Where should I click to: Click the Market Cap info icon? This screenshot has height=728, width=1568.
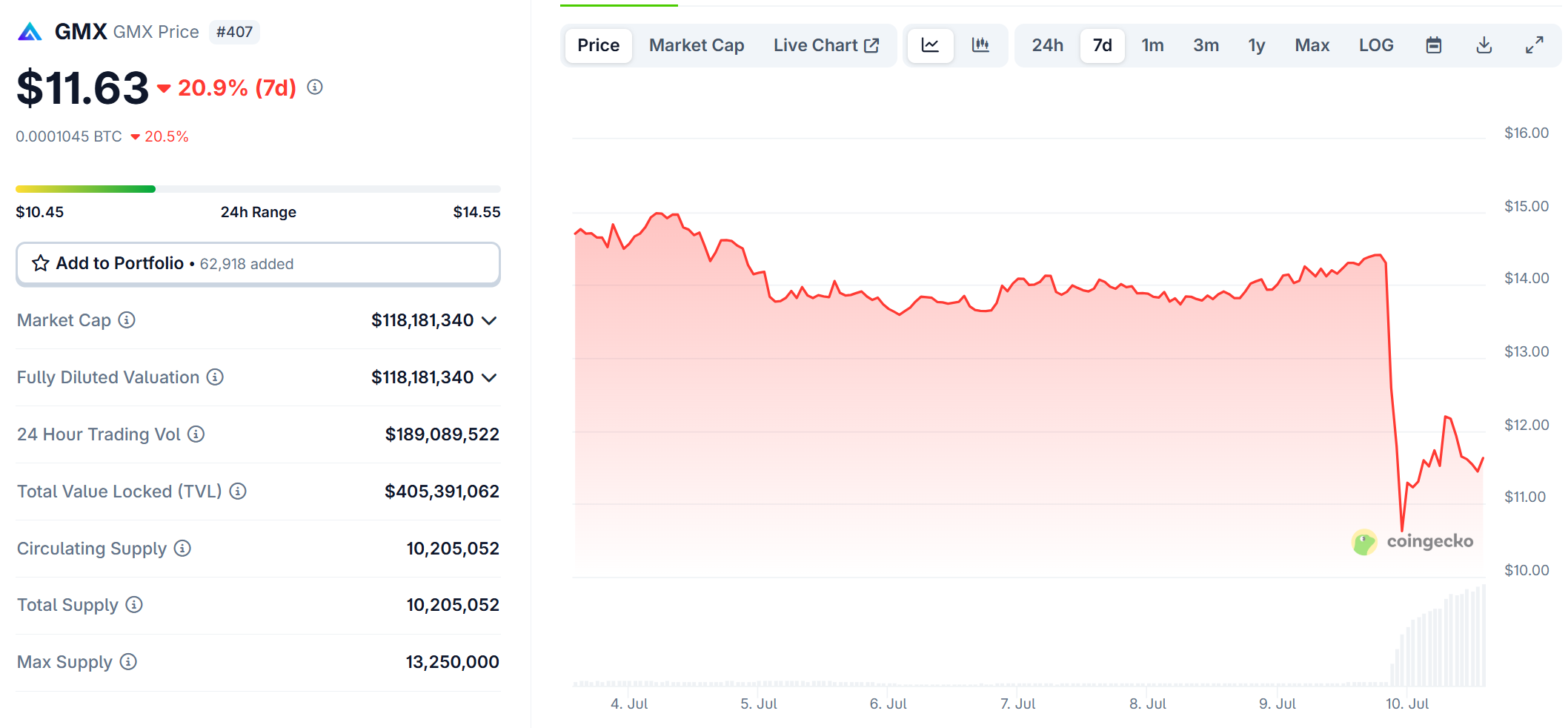[x=127, y=320]
